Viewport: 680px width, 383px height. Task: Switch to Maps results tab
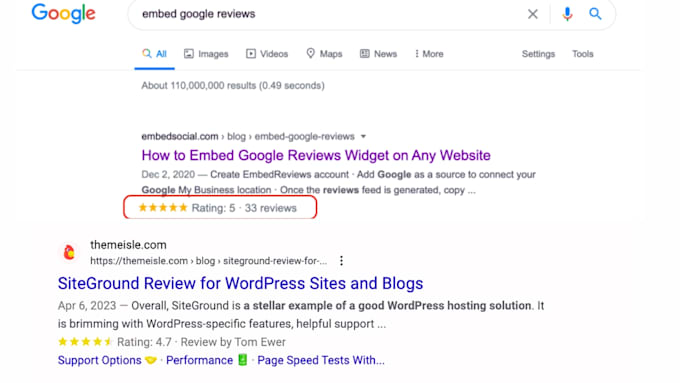tap(324, 54)
